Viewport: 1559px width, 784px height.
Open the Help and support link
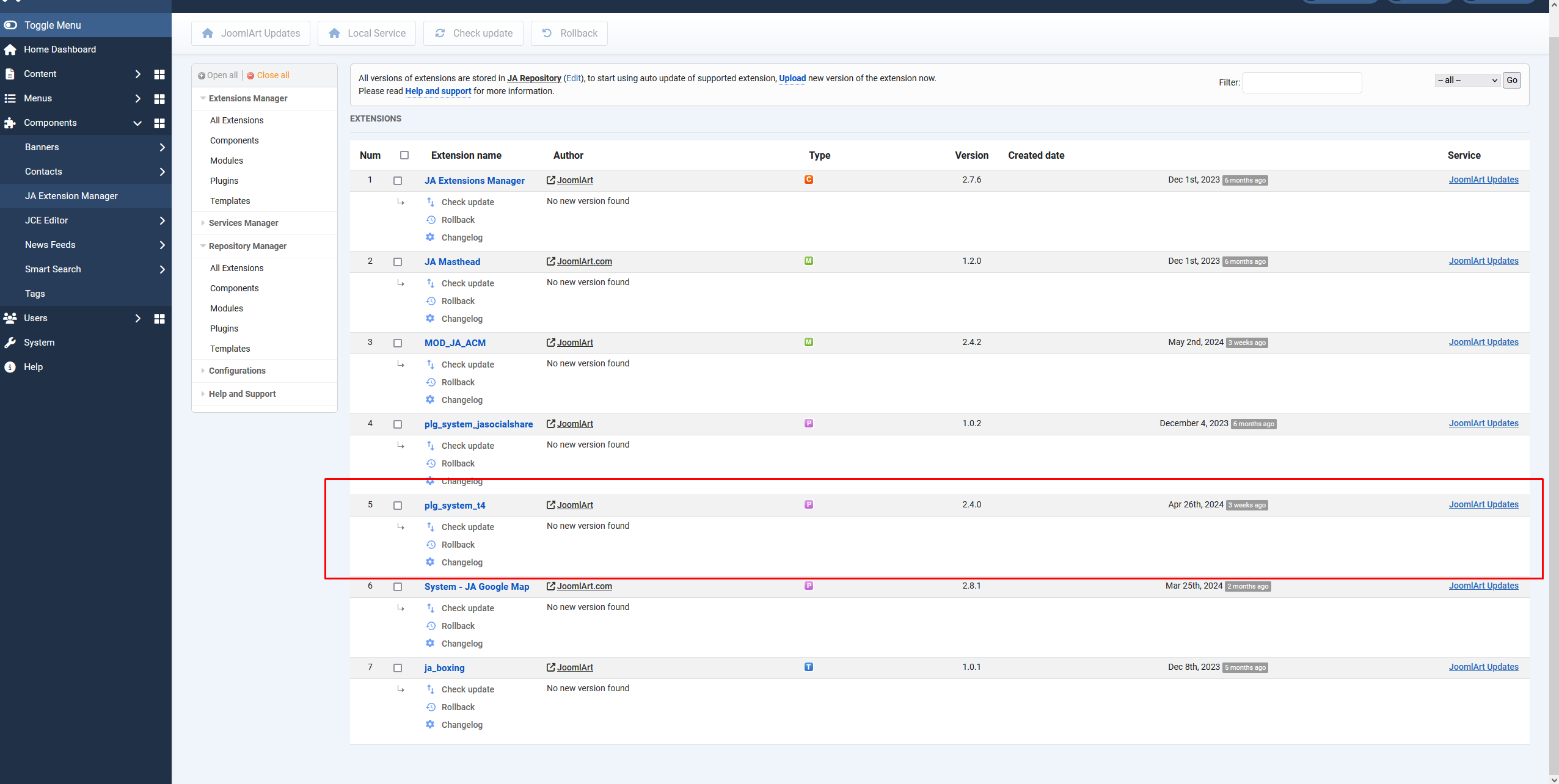[x=438, y=91]
